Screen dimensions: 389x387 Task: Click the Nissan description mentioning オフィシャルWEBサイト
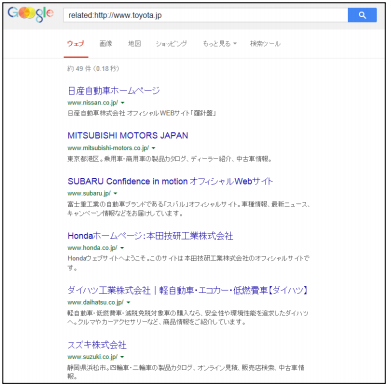[x=142, y=113]
